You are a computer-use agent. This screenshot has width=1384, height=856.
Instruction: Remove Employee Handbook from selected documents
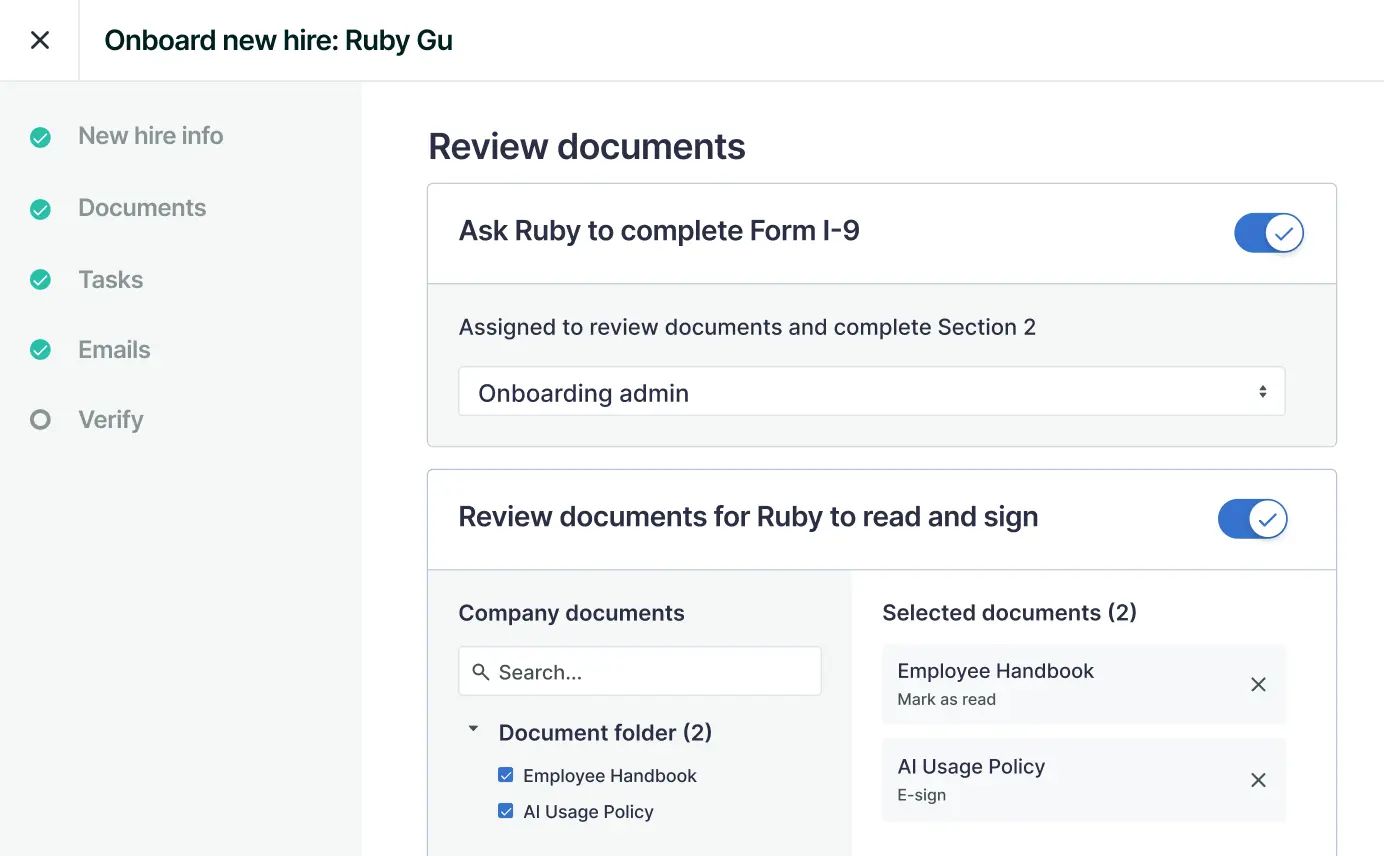pos(1258,684)
